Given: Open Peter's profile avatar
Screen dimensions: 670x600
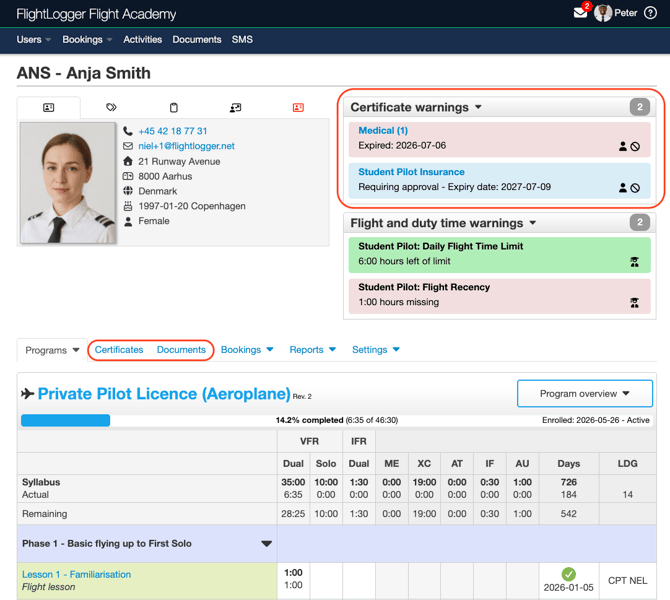Looking at the screenshot, I should tap(602, 13).
